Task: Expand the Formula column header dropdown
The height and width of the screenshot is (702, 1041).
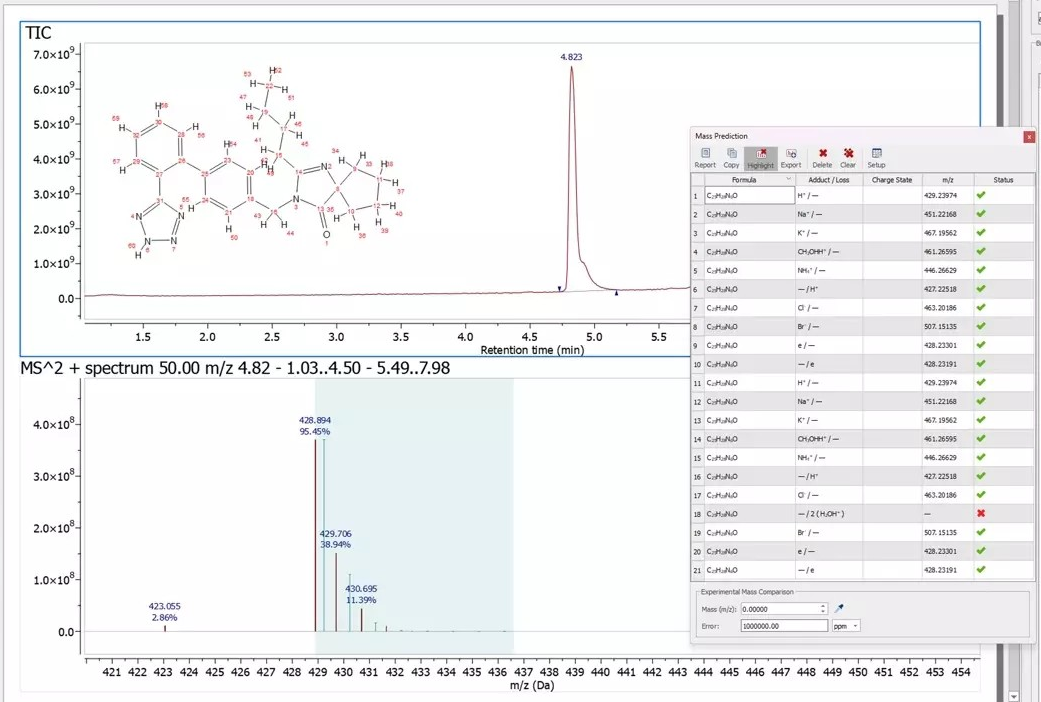Action: 789,180
